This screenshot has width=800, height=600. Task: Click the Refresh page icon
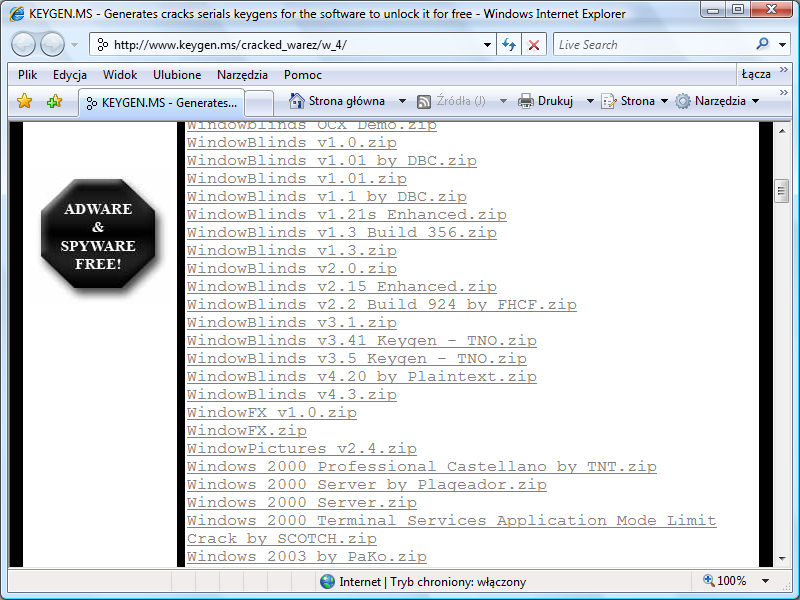click(x=509, y=44)
